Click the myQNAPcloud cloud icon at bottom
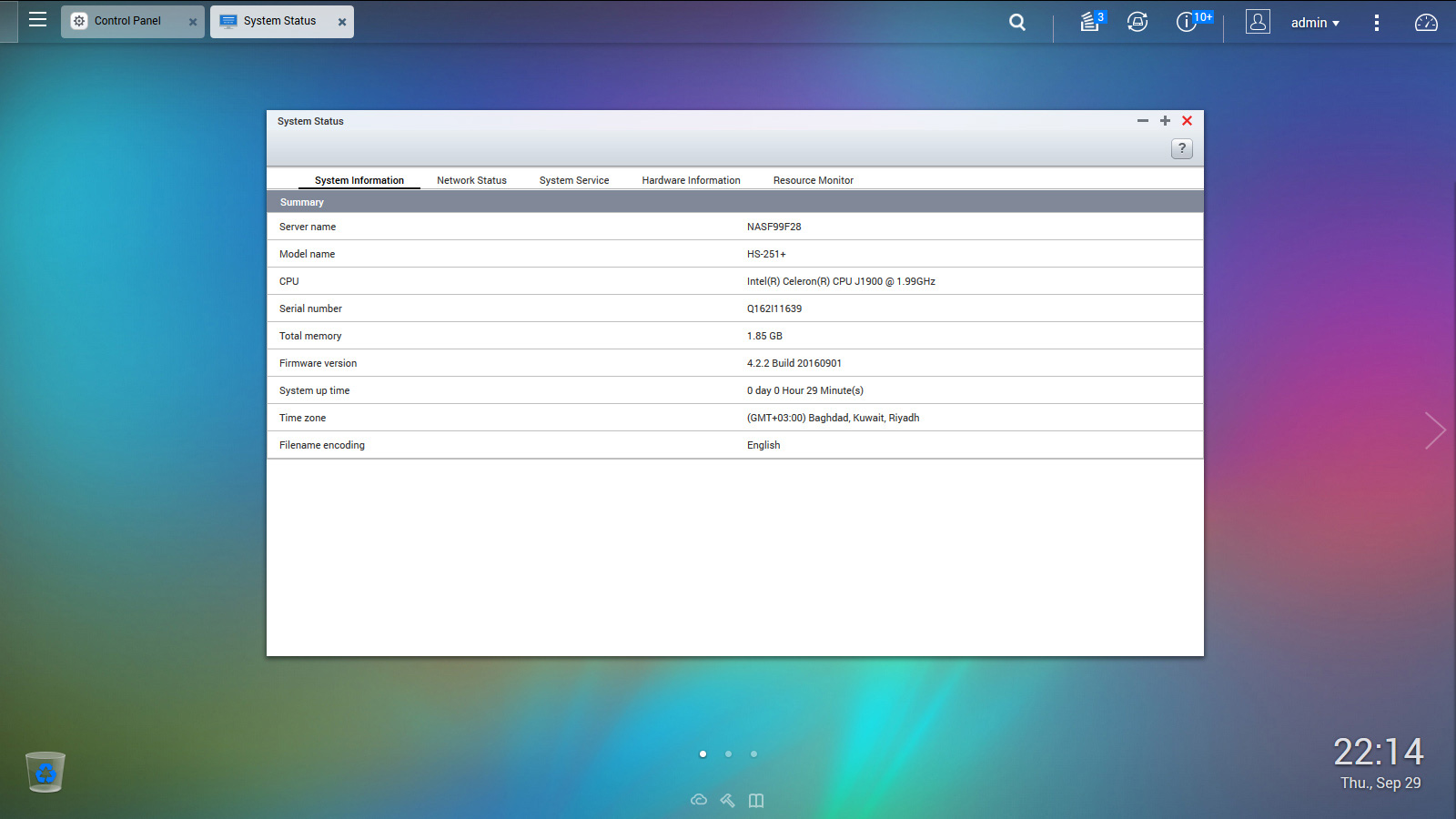The height and width of the screenshot is (819, 1456). pos(699,800)
